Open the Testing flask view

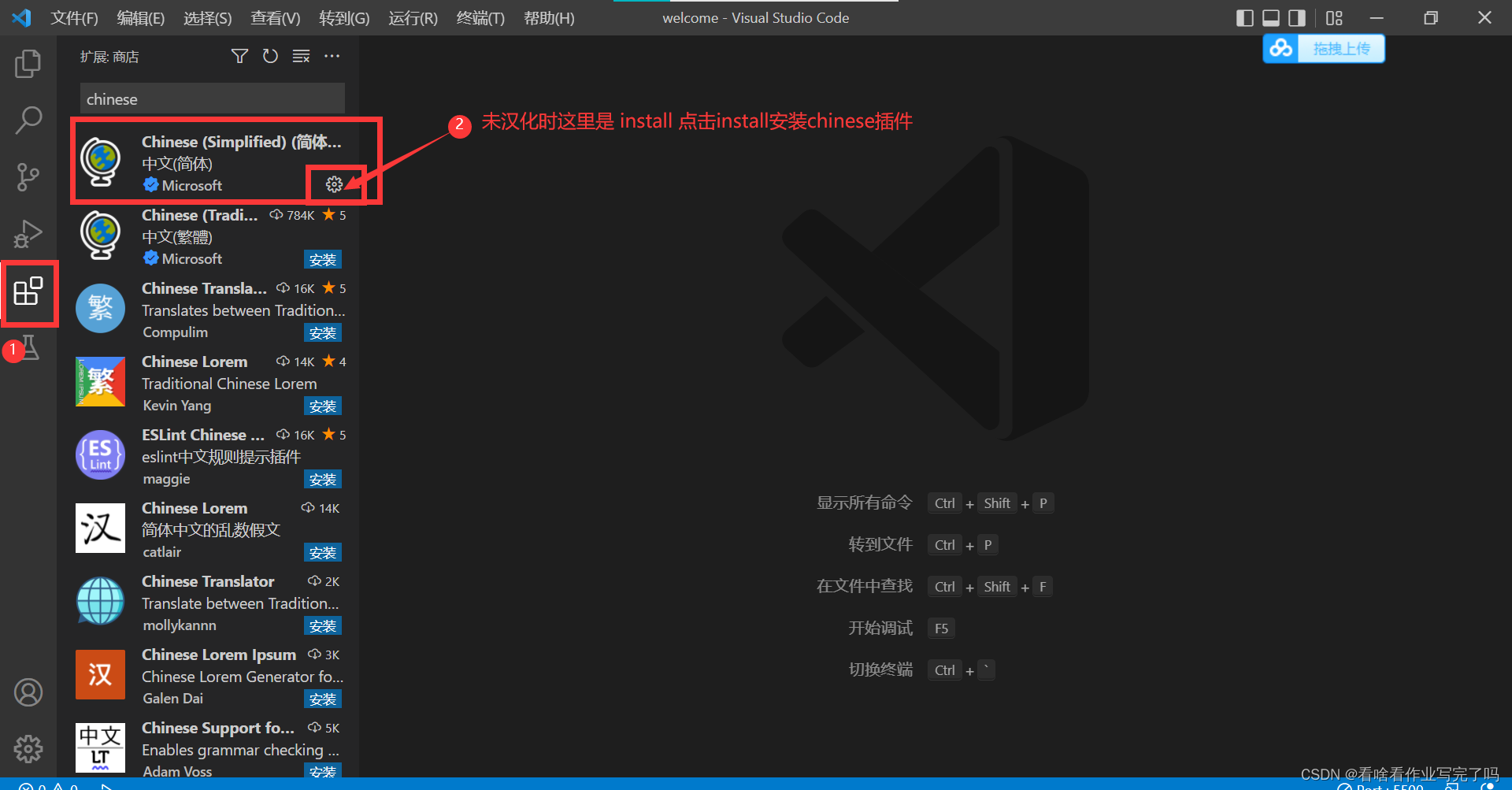click(x=30, y=347)
